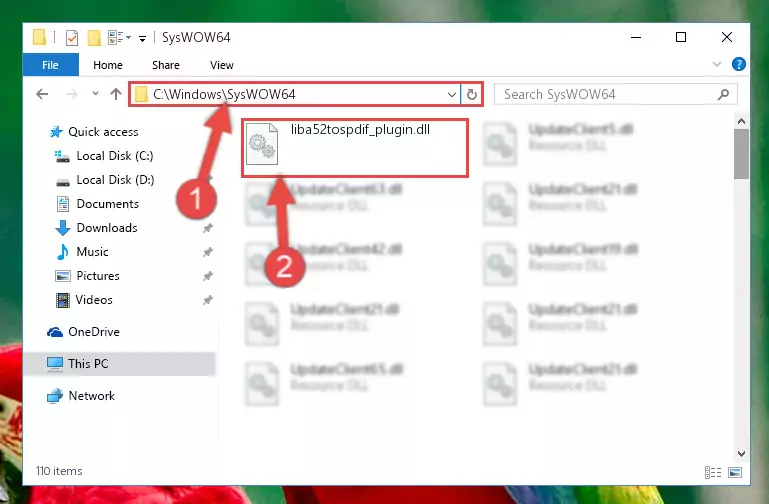This screenshot has width=769, height=504.
Task: Click the scrollbar down arrow
Action: (741, 454)
